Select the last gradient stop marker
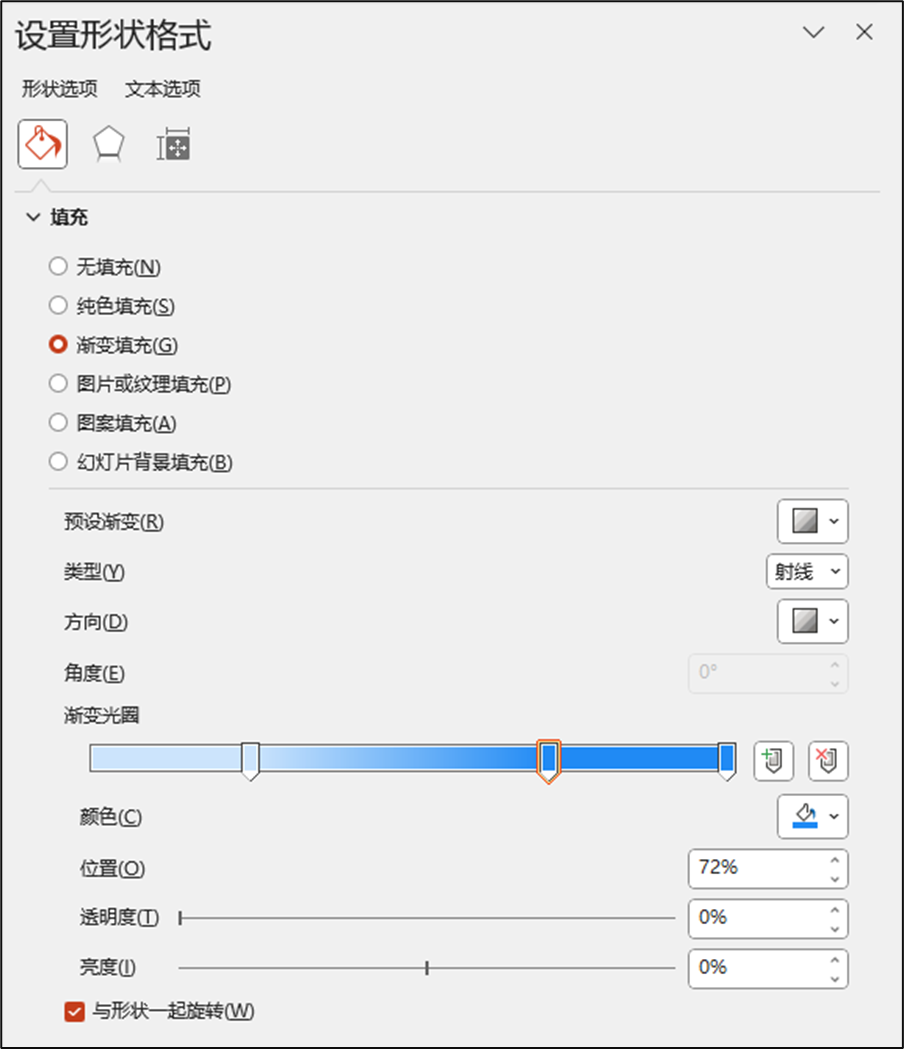Image resolution: width=904 pixels, height=1049 pixels. click(x=727, y=761)
